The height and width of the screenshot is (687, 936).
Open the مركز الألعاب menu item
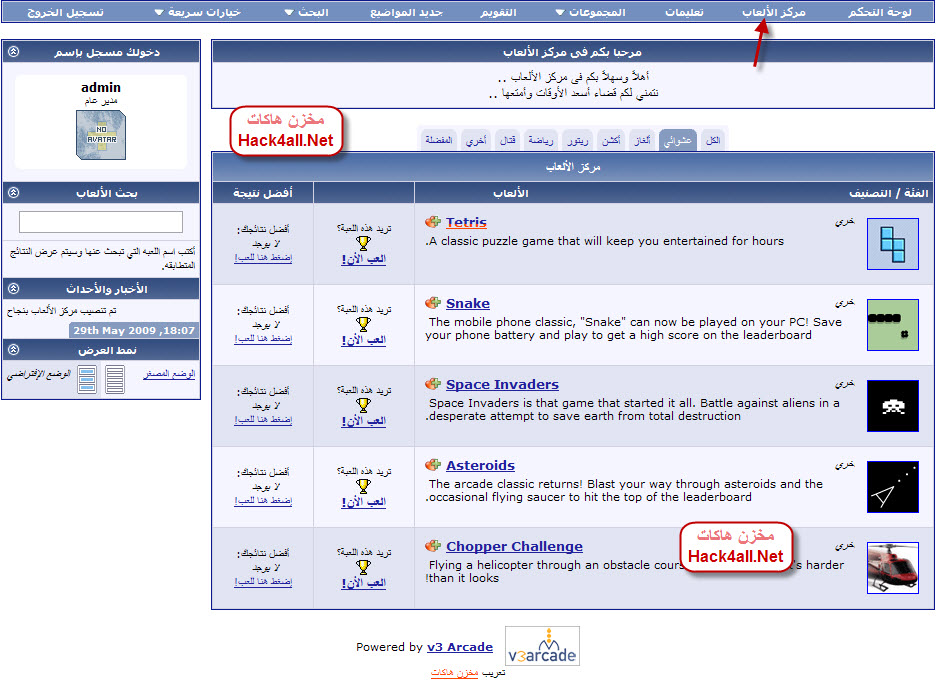click(x=773, y=12)
